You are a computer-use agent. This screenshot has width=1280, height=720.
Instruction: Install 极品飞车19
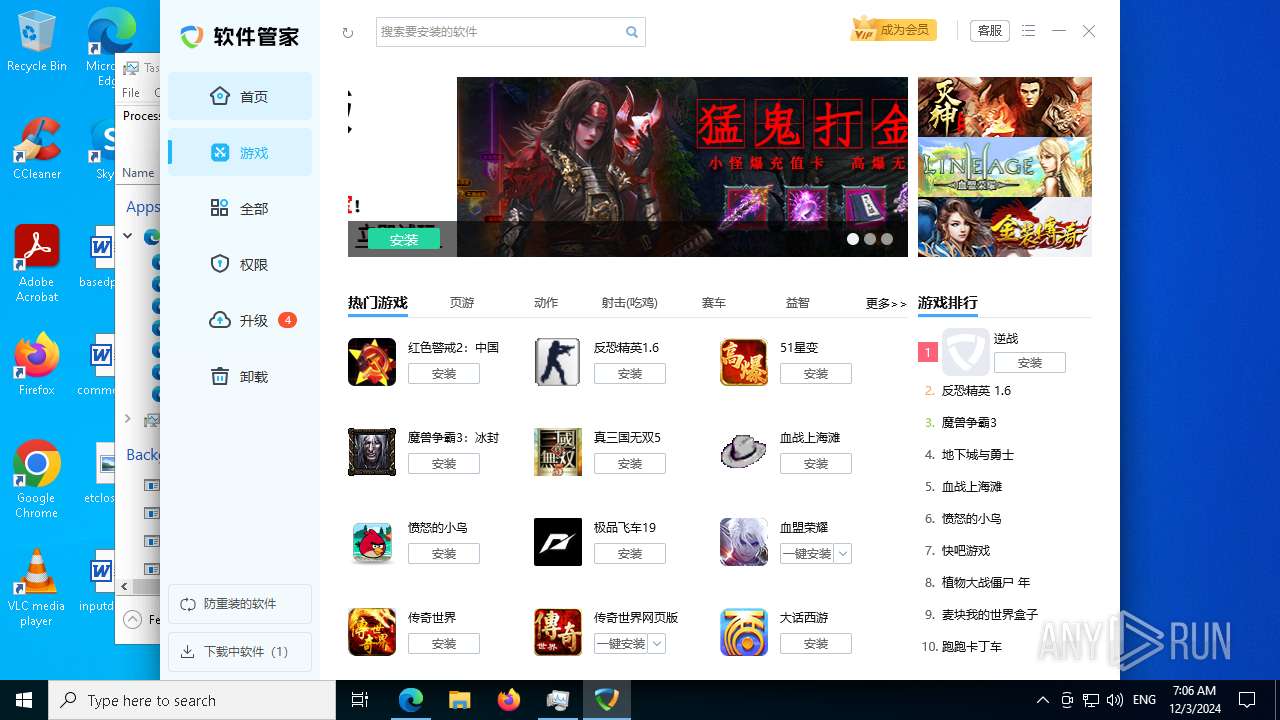[x=630, y=553]
